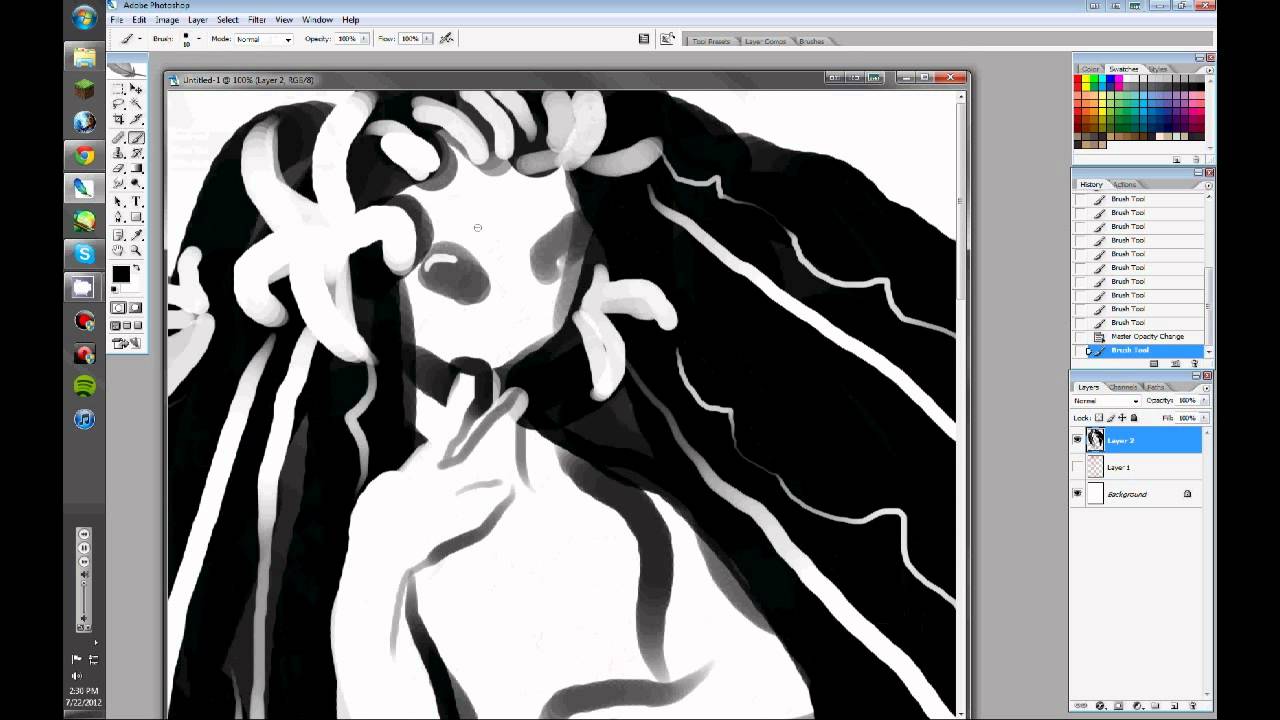The height and width of the screenshot is (720, 1280).
Task: Select the Lasso tool
Action: tap(118, 104)
